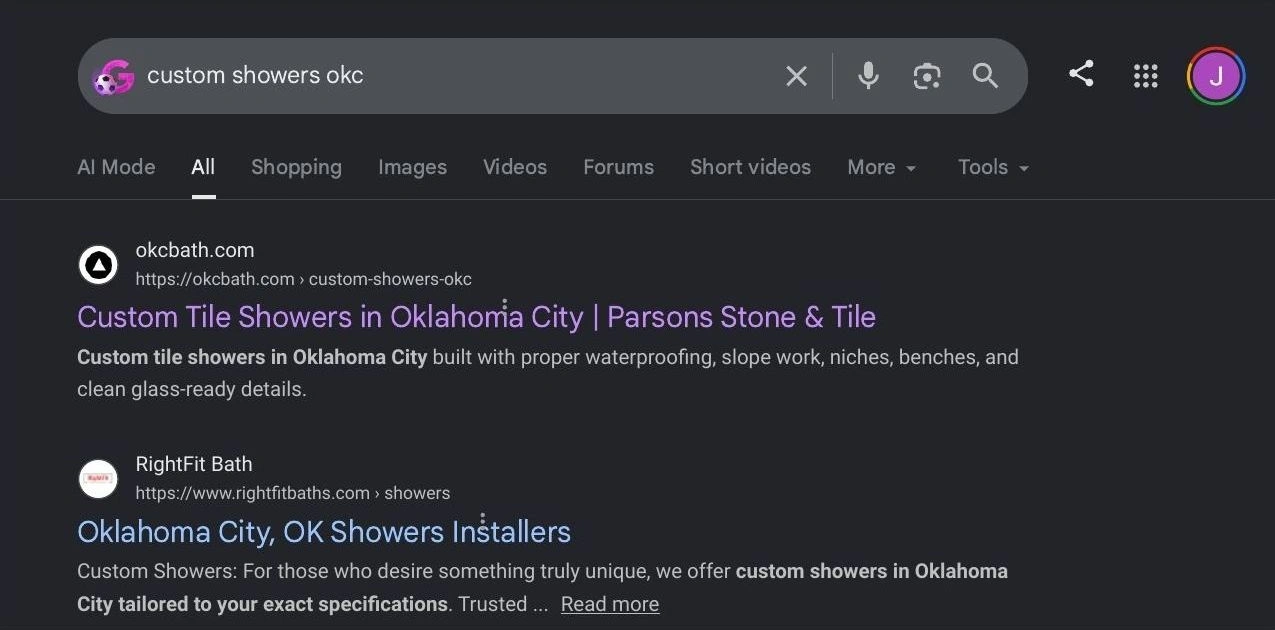Switch to the Shopping tab

coord(296,167)
